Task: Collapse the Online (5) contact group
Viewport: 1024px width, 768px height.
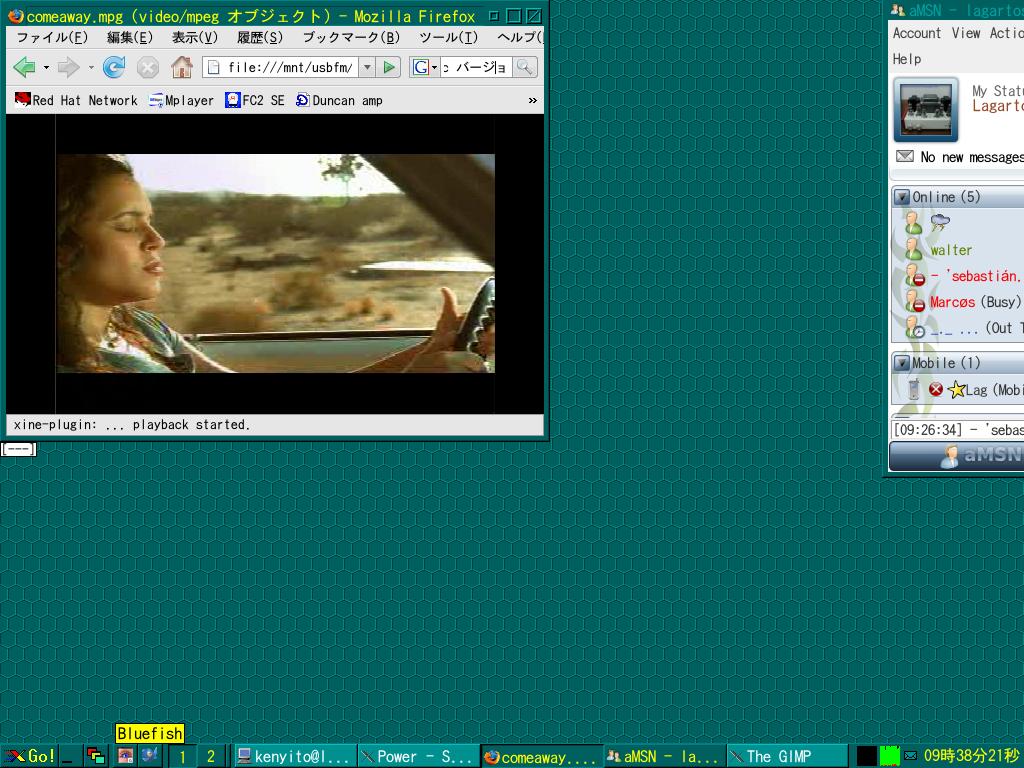Action: [901, 197]
